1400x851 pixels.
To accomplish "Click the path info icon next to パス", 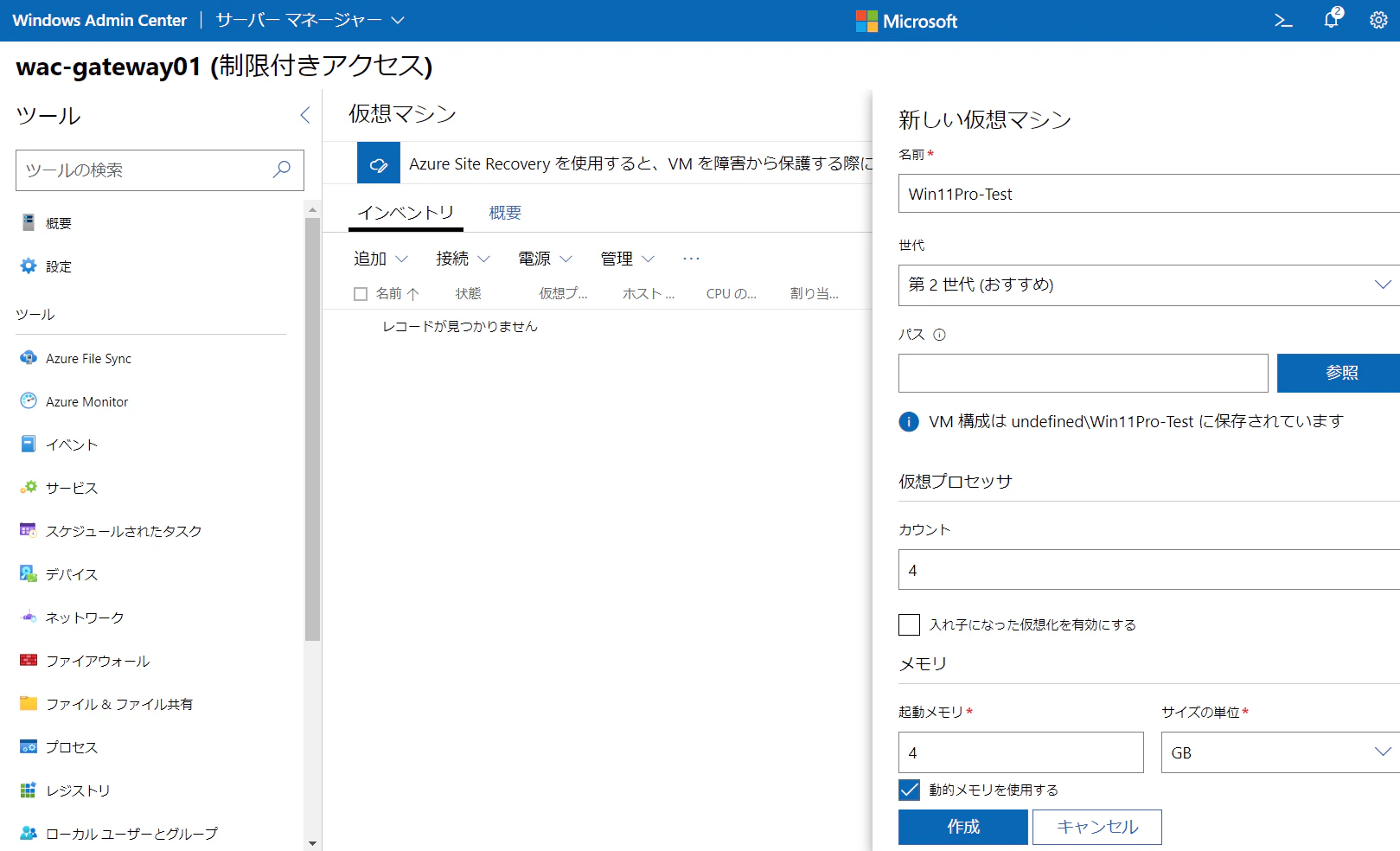I will click(x=940, y=335).
